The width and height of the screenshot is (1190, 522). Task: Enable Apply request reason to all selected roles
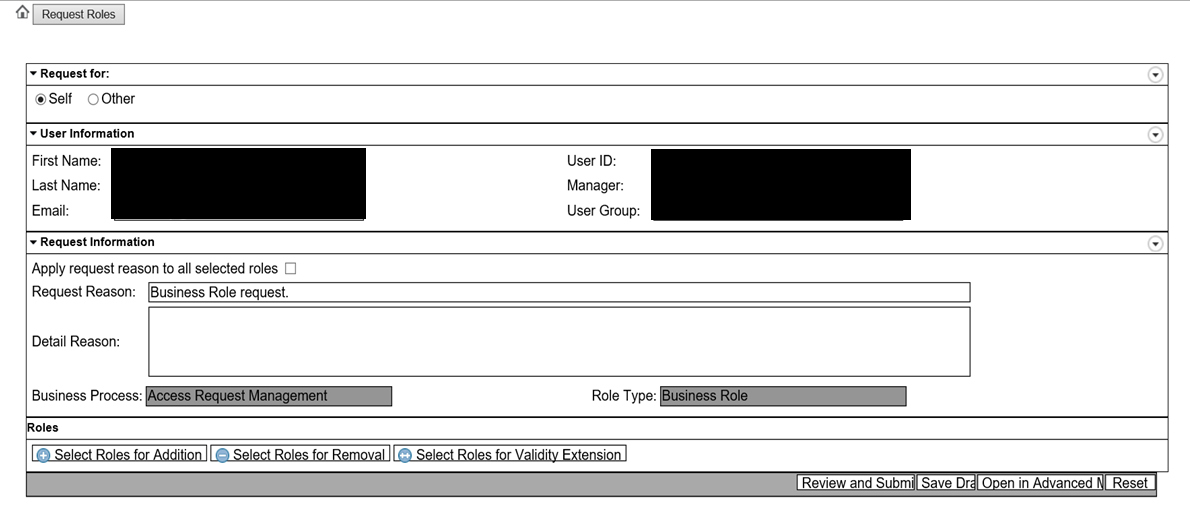click(290, 269)
